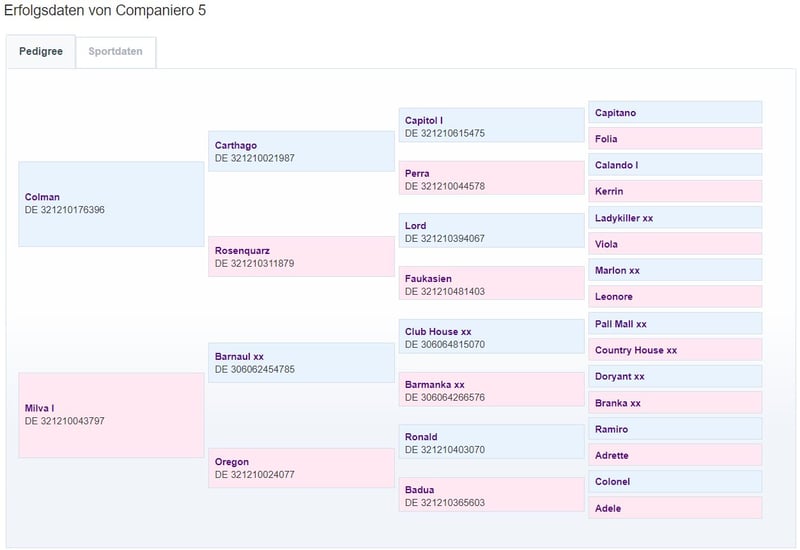800x550 pixels.
Task: Open Capitol I pedigree entry
Action: (x=491, y=126)
